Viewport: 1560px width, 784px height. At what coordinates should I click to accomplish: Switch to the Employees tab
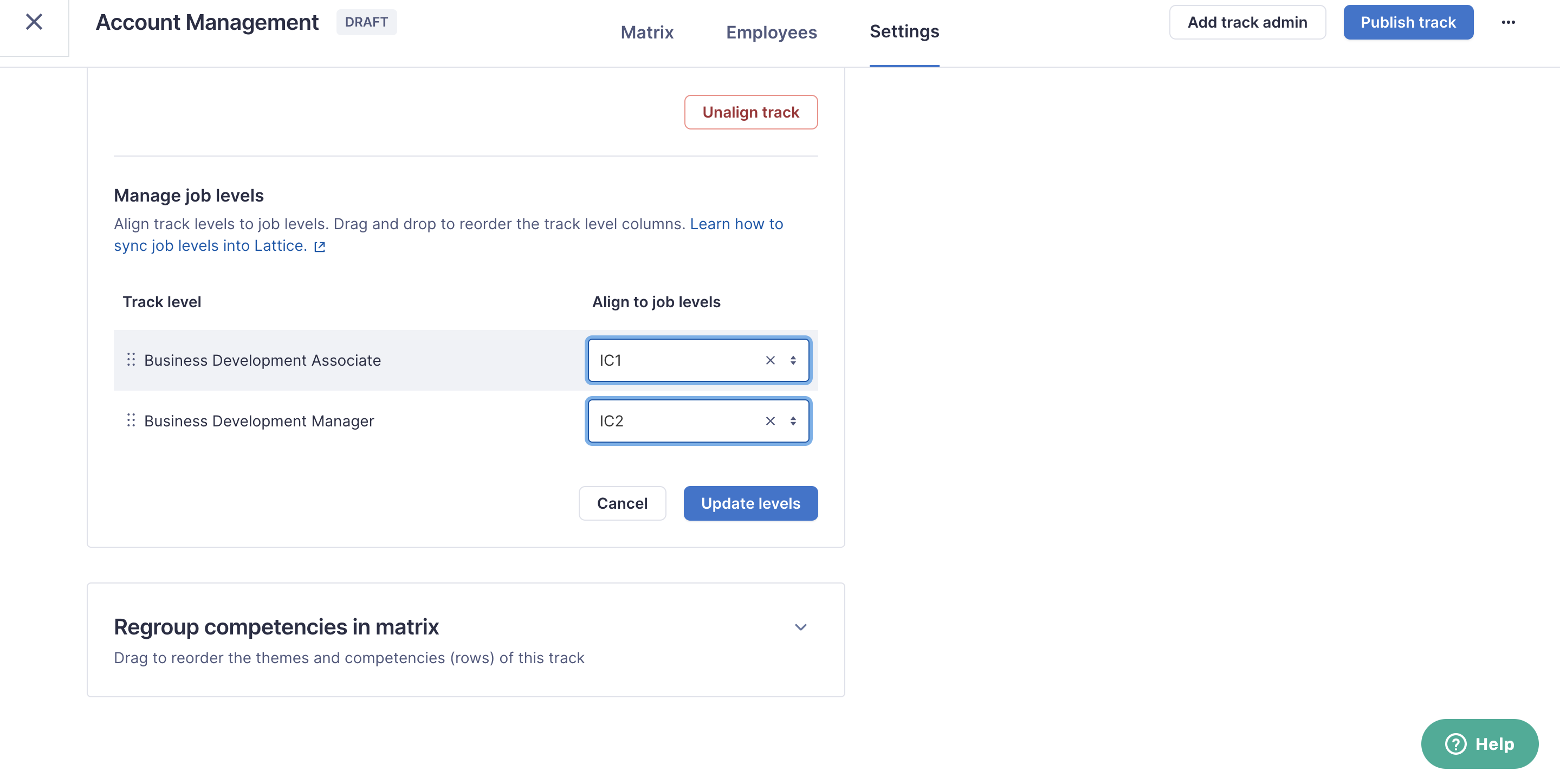point(771,31)
